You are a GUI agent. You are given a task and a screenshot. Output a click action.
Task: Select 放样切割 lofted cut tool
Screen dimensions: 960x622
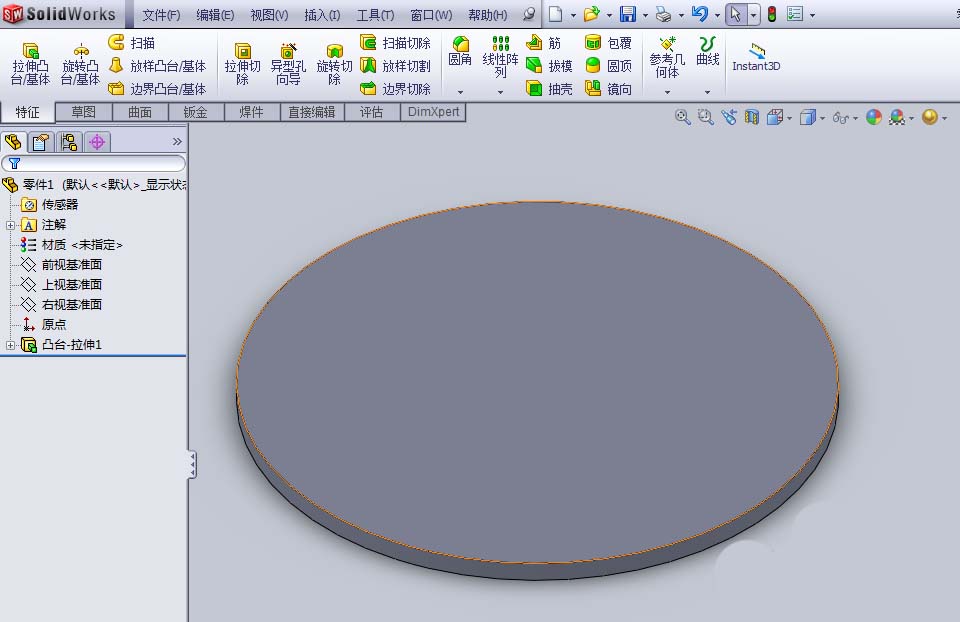point(396,66)
